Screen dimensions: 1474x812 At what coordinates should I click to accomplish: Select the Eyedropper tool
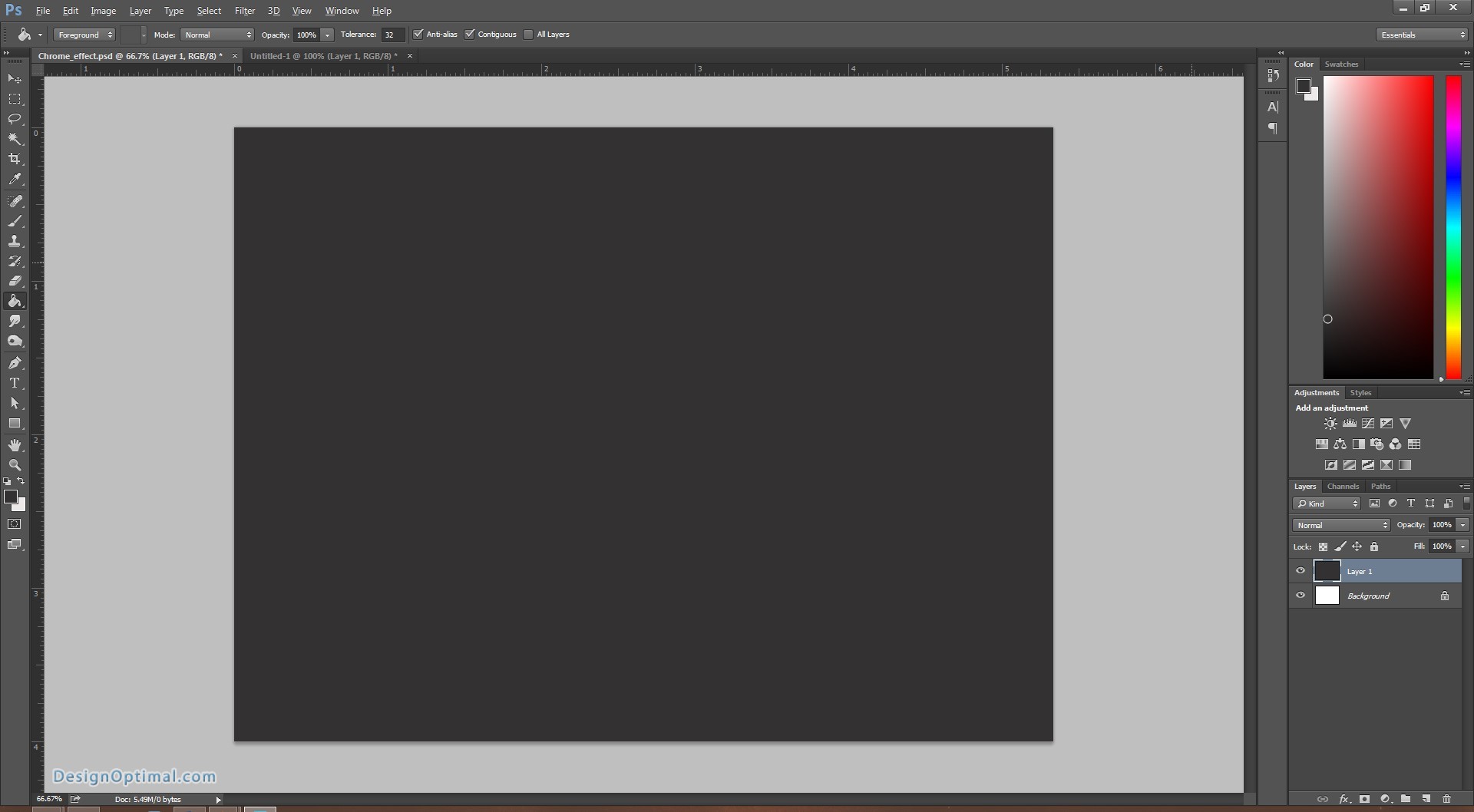point(15,179)
